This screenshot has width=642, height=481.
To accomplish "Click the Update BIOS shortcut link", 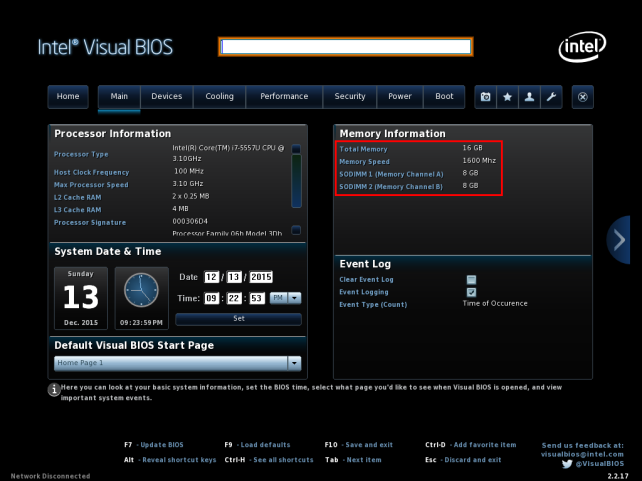I will click(x=162, y=445).
